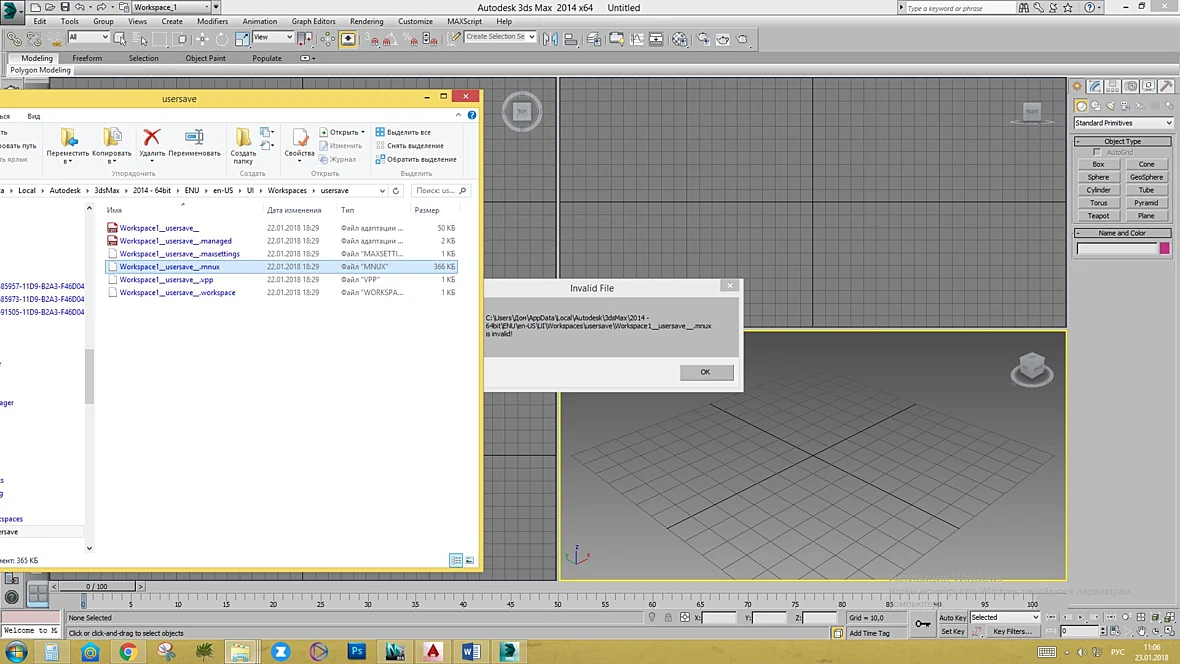
Task: Toggle the Selection Lock icon
Action: [668, 617]
